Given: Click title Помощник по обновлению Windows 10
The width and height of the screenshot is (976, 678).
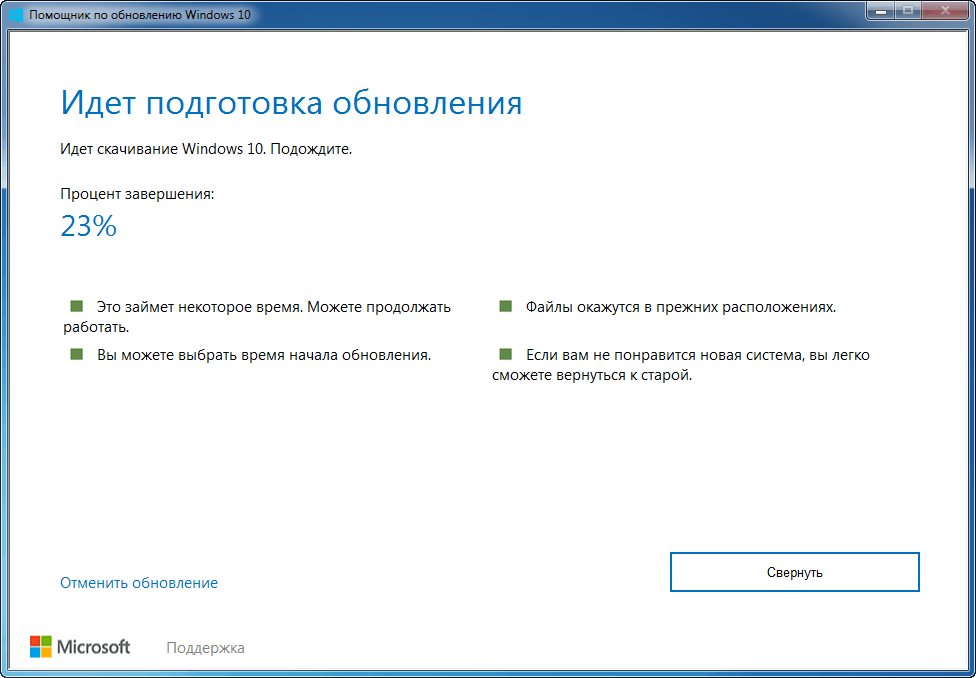Looking at the screenshot, I should 140,14.
